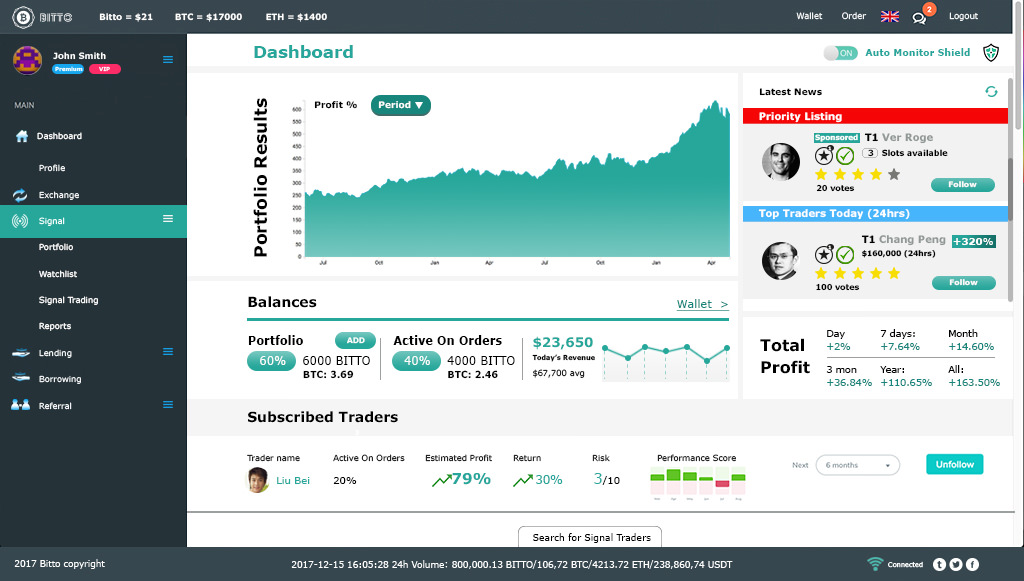Click the Return trend arrow icon
1024x581 pixels.
click(522, 480)
